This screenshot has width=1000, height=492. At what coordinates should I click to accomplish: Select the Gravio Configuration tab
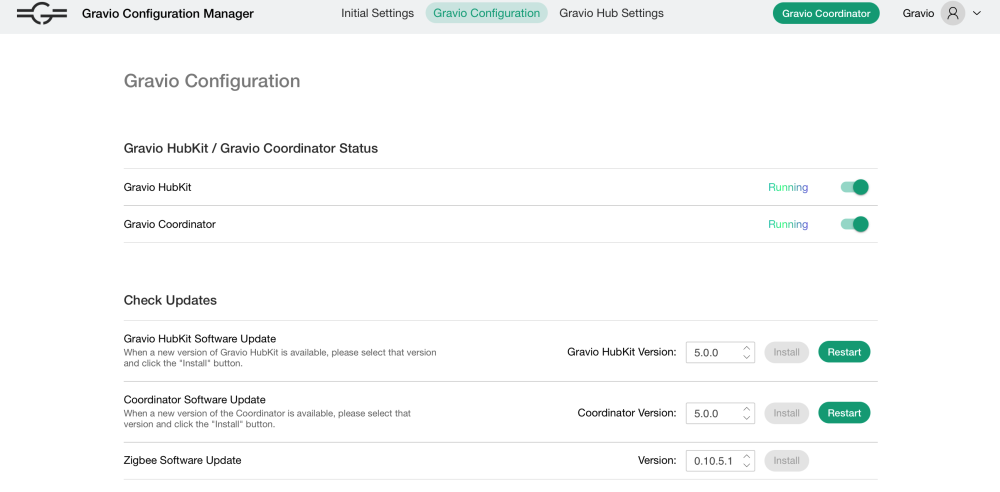487,14
